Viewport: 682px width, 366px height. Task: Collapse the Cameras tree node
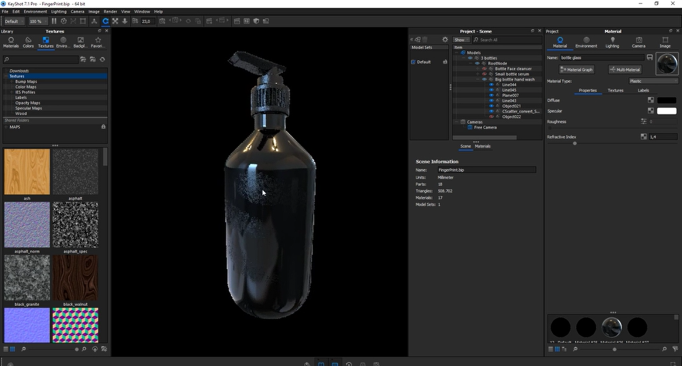(457, 122)
